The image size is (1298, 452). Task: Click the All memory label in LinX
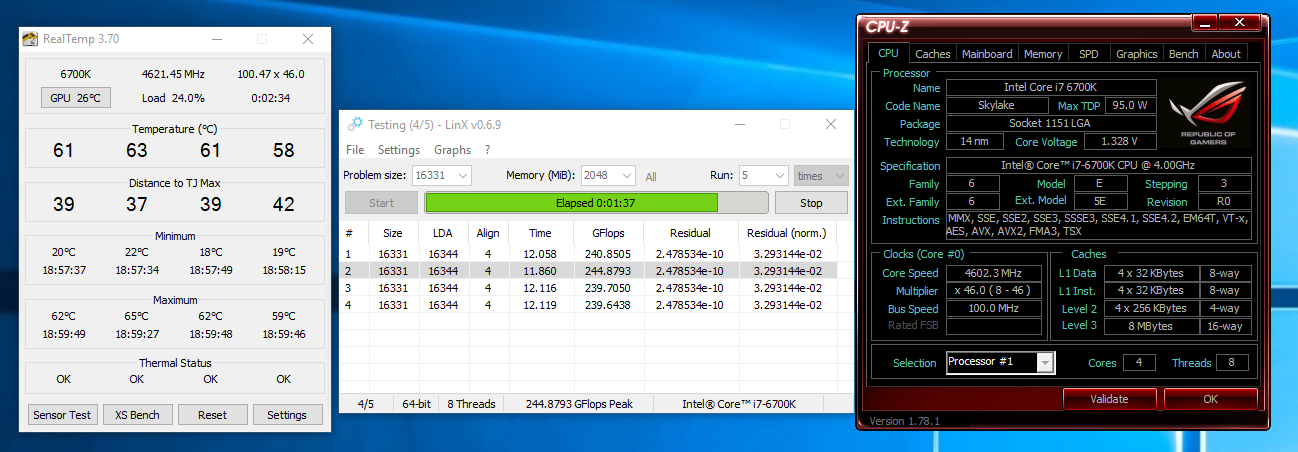[x=651, y=177]
